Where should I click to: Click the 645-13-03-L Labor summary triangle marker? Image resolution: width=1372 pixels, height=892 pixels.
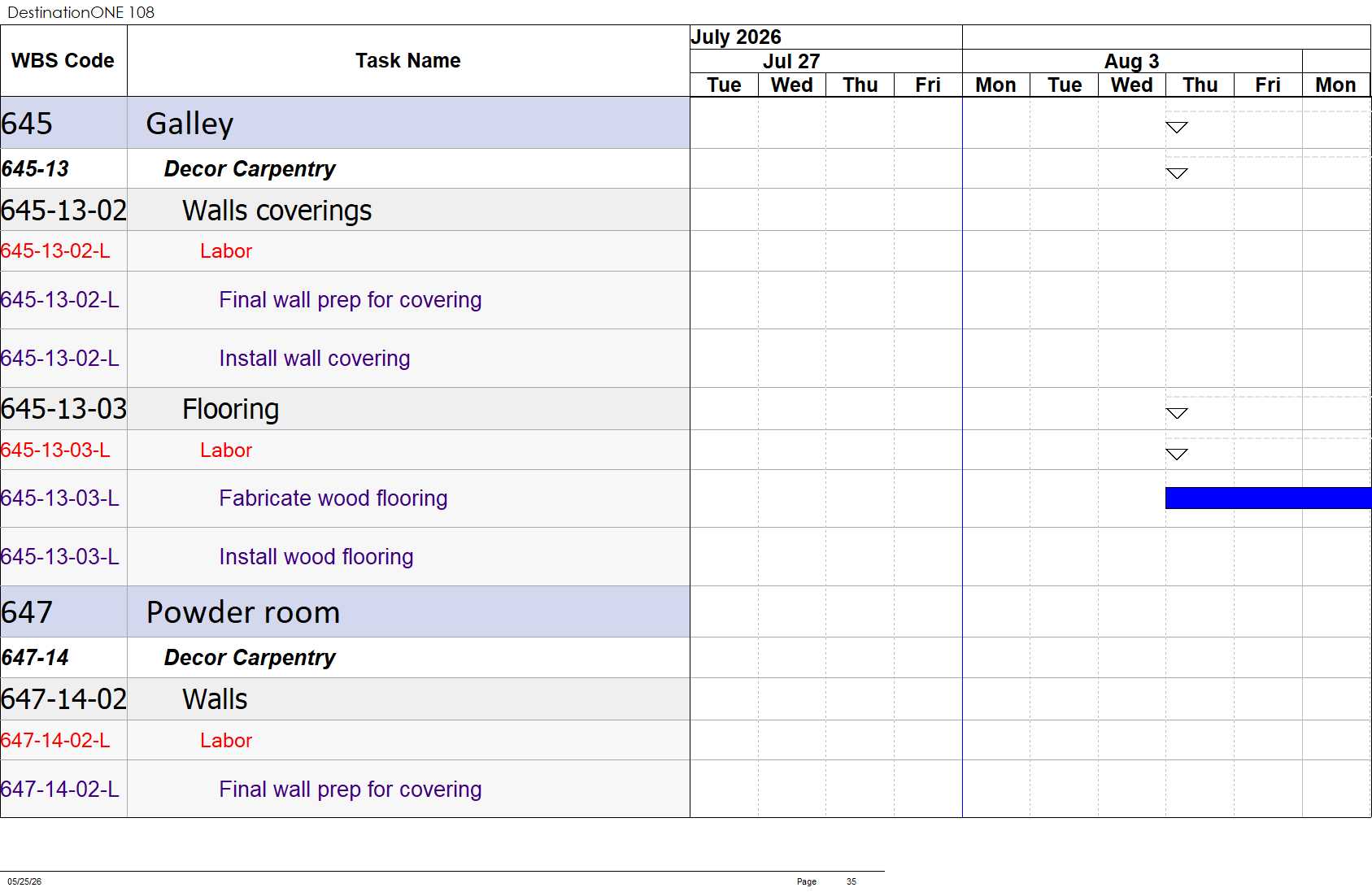pos(1177,455)
